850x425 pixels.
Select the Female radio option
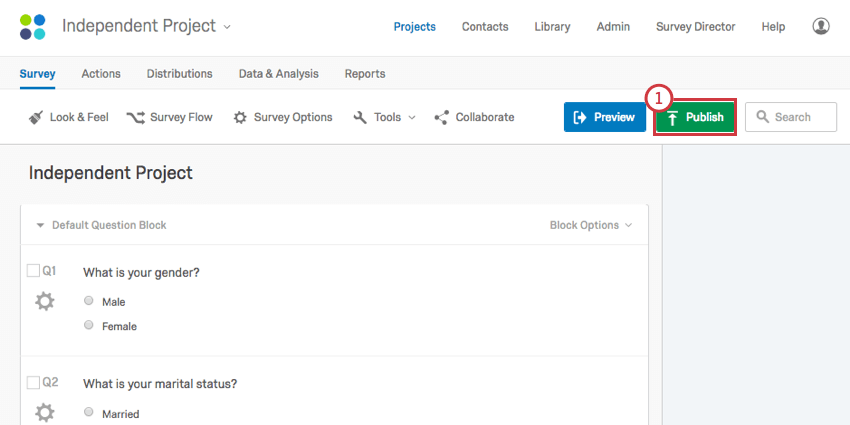pyautogui.click(x=89, y=326)
